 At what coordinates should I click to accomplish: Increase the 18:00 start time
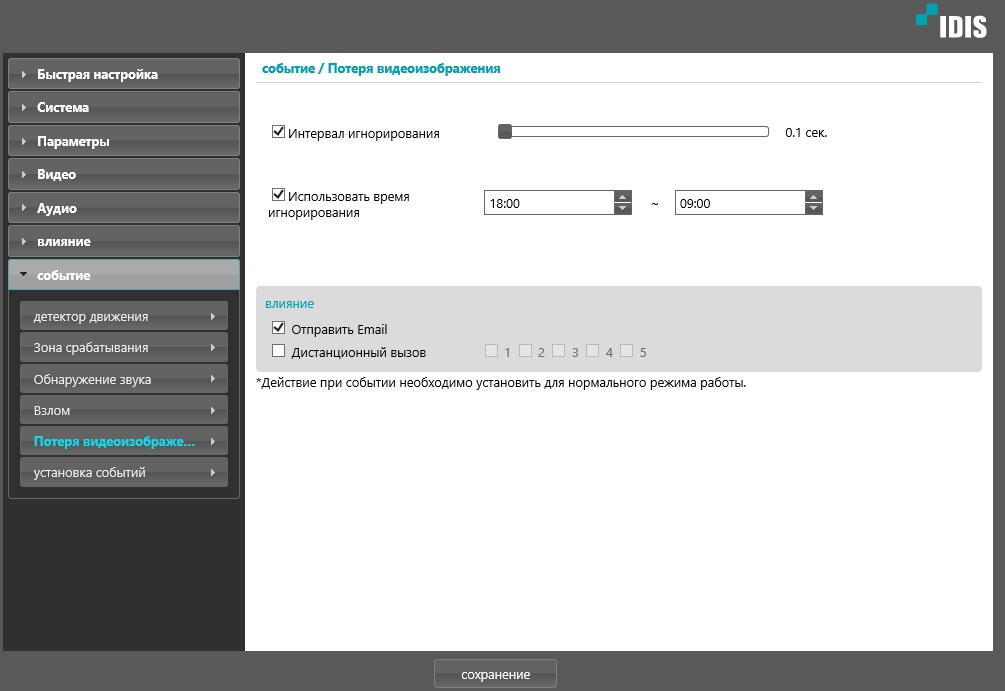622,197
